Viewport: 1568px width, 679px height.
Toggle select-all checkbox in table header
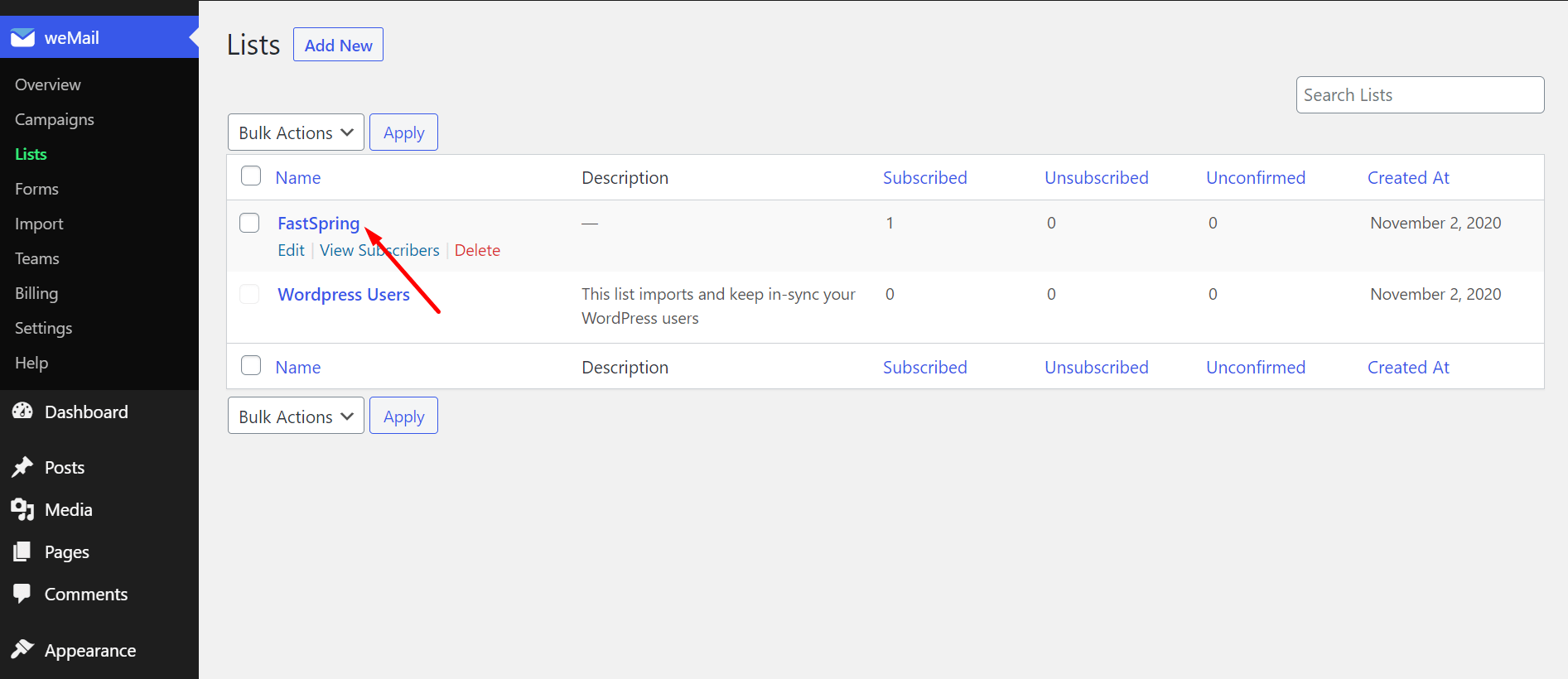click(251, 176)
